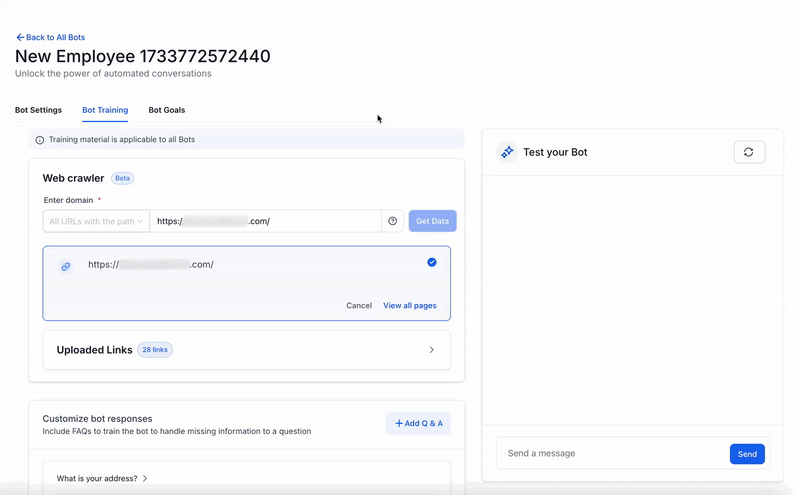Click the Beta badge next to Web crawler
800x495 pixels.
coord(122,178)
